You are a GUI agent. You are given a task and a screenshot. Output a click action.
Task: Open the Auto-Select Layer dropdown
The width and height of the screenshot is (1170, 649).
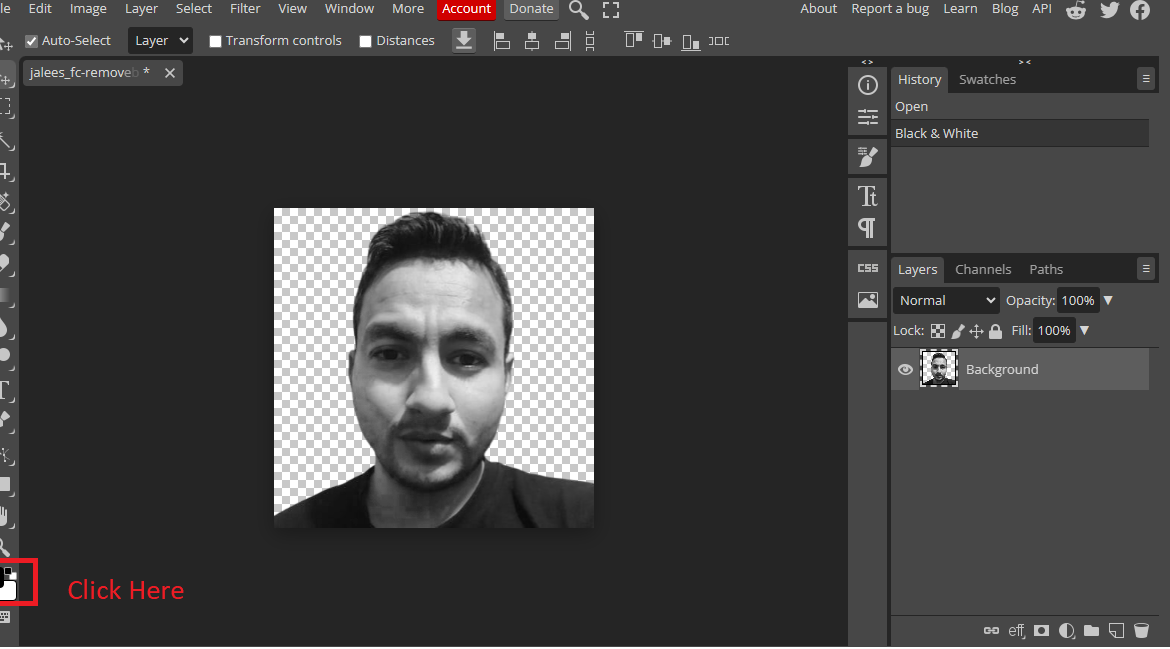[160, 41]
